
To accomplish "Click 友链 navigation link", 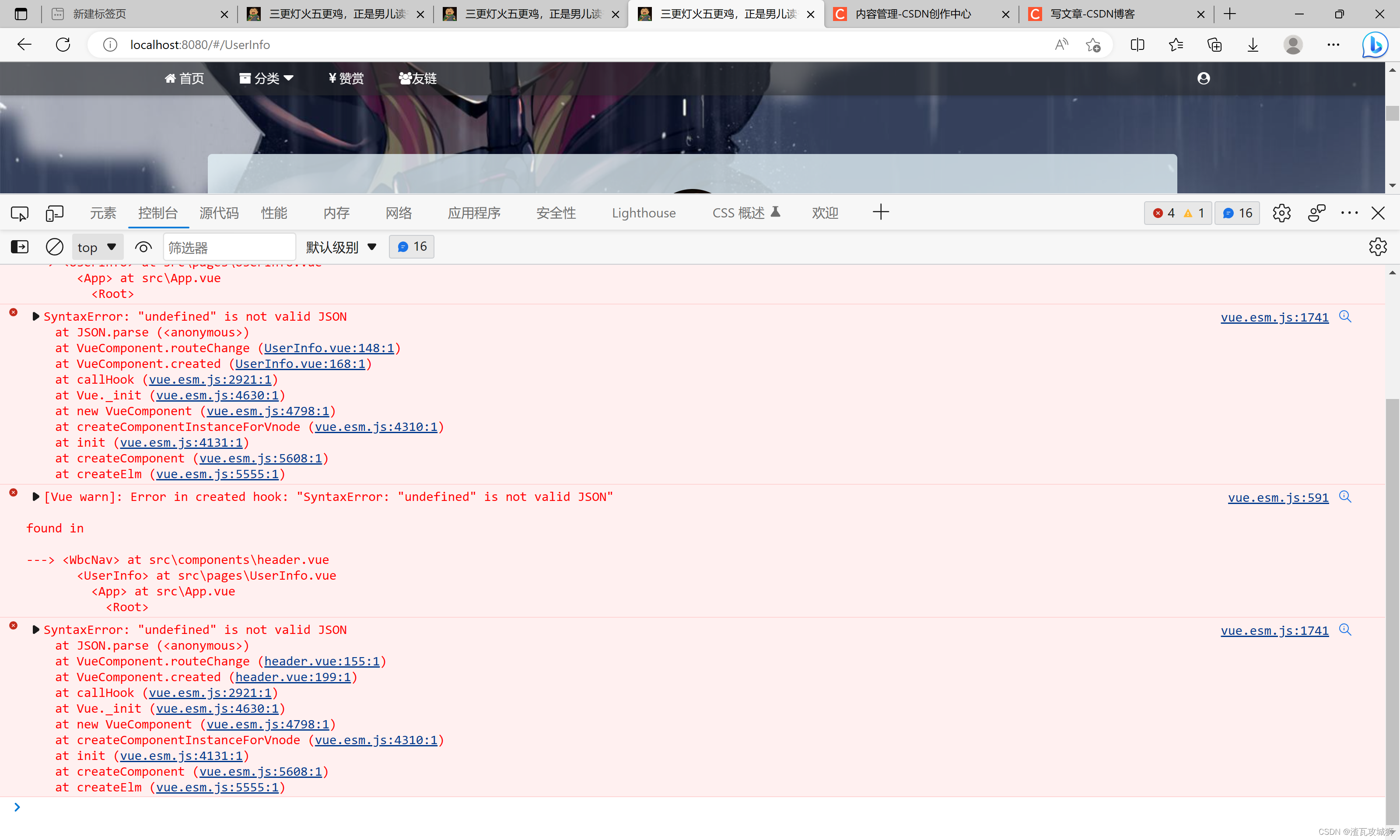I will point(418,78).
